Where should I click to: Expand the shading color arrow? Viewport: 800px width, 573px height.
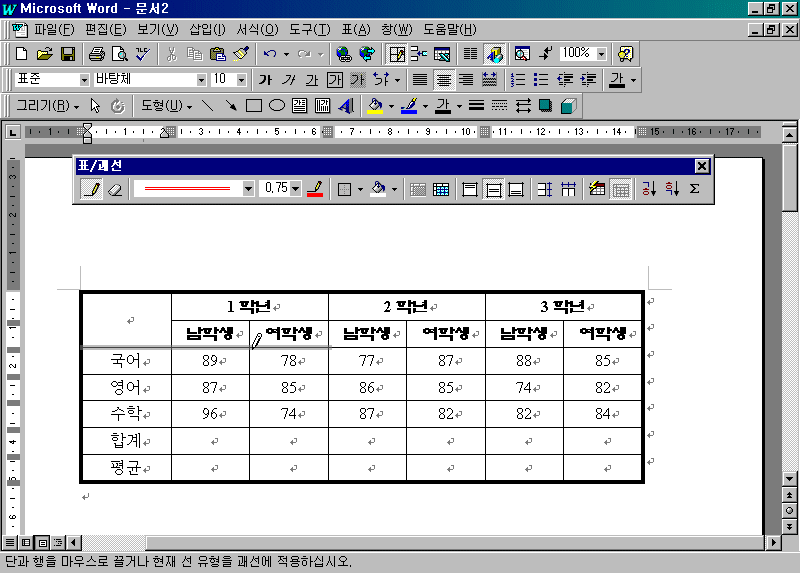394,189
